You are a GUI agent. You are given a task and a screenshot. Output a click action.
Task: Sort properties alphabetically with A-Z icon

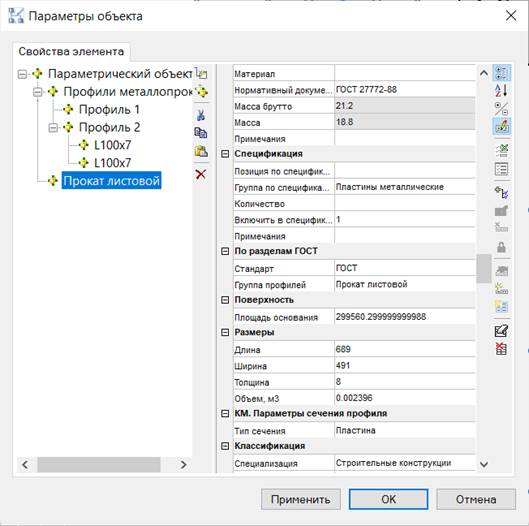(x=501, y=91)
